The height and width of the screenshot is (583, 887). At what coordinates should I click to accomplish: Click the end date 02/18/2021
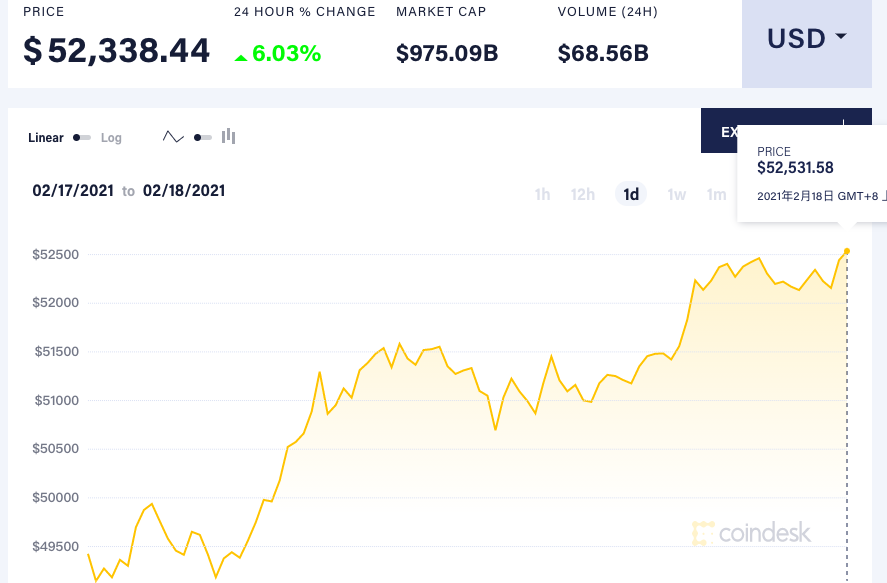click(184, 190)
